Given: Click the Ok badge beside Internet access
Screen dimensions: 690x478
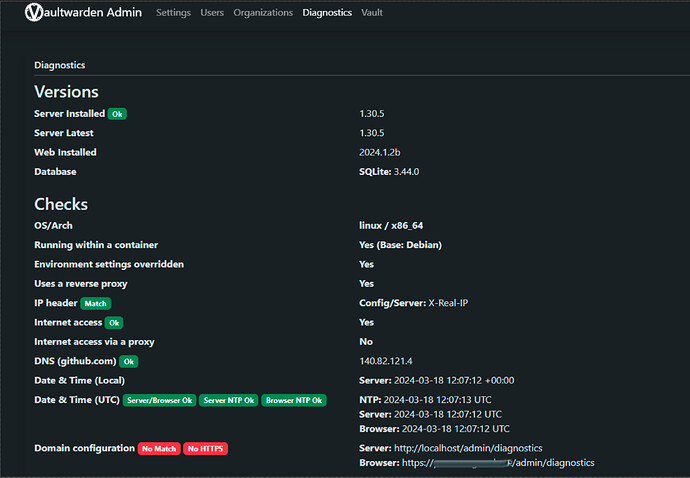Looking at the screenshot, I should [x=114, y=323].
